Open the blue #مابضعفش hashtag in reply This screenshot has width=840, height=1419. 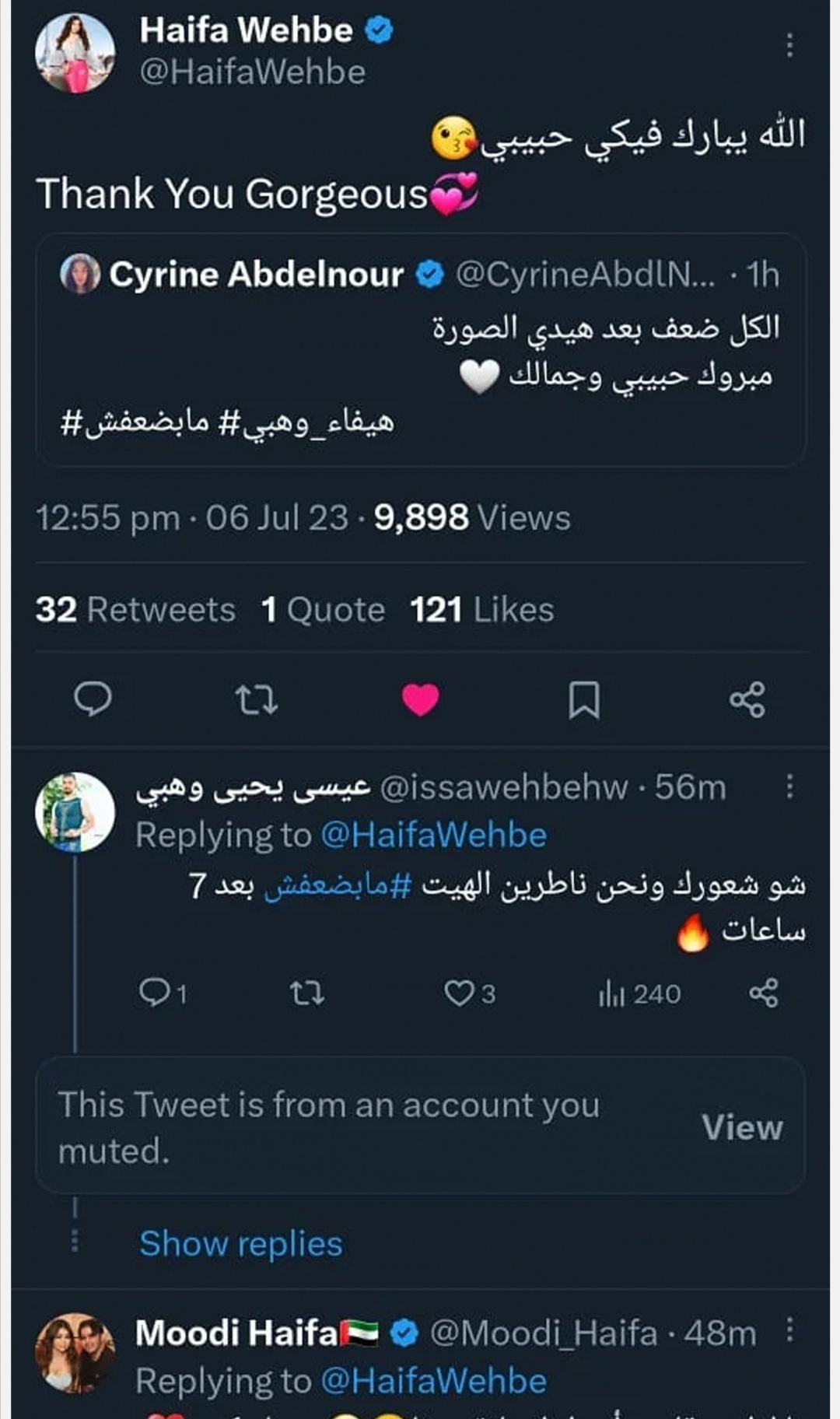point(338,885)
